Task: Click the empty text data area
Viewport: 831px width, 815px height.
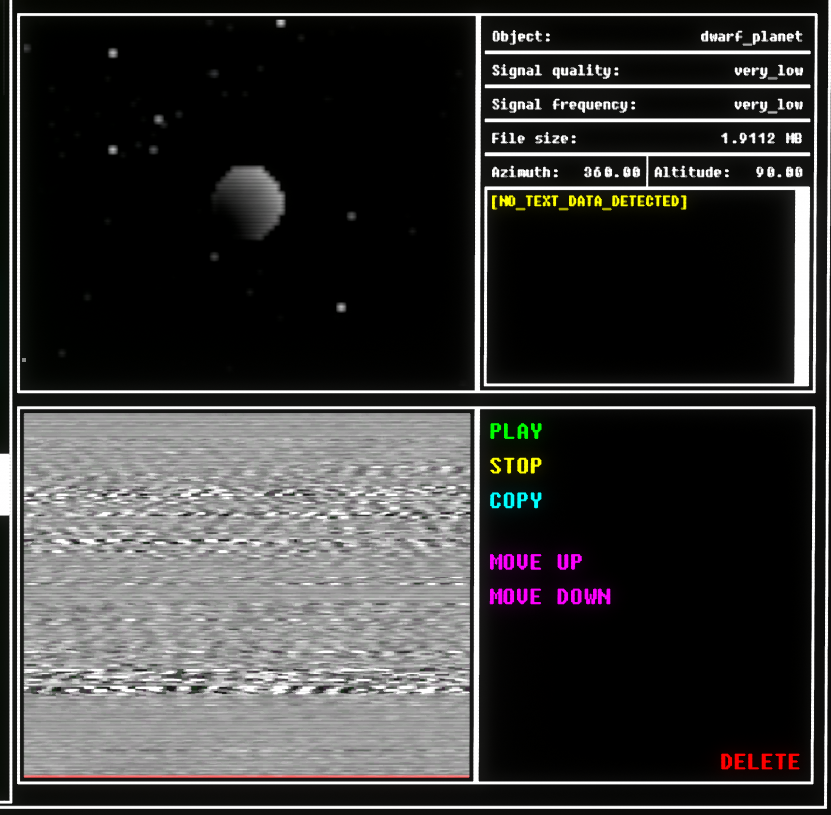Action: pos(640,300)
